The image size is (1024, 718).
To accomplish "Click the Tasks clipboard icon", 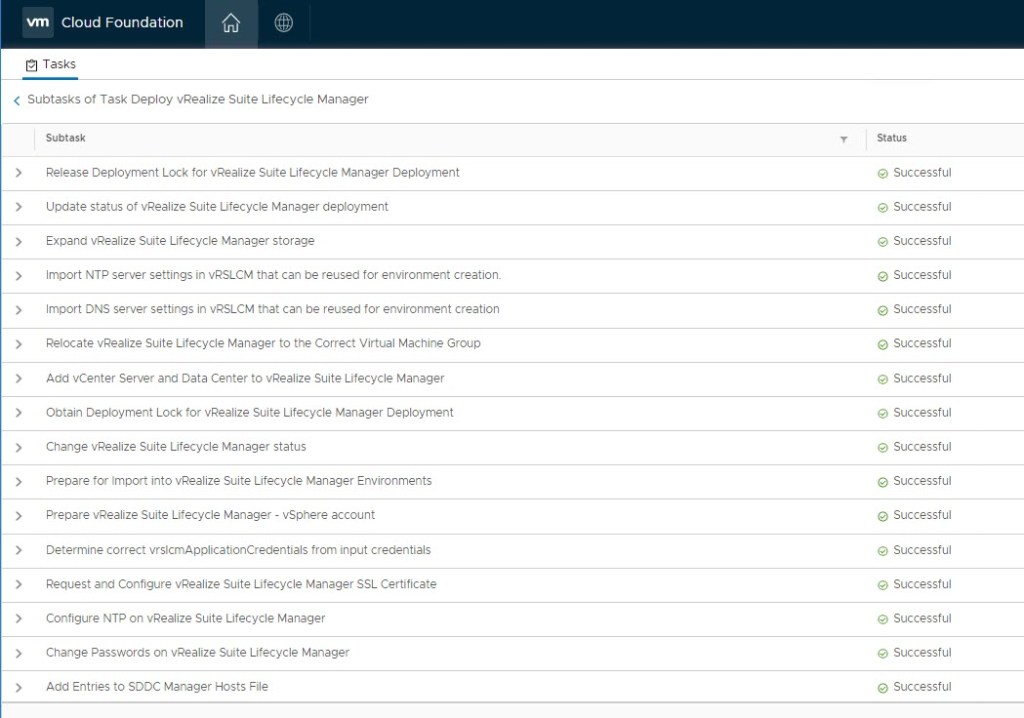I will pyautogui.click(x=32, y=65).
